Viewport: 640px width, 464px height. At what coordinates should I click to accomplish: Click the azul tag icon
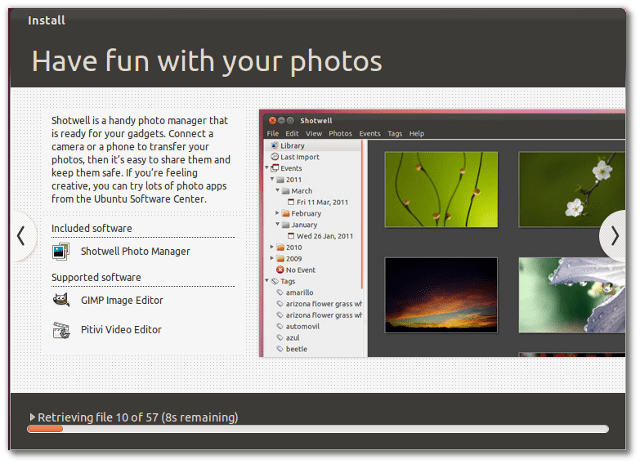click(x=280, y=338)
